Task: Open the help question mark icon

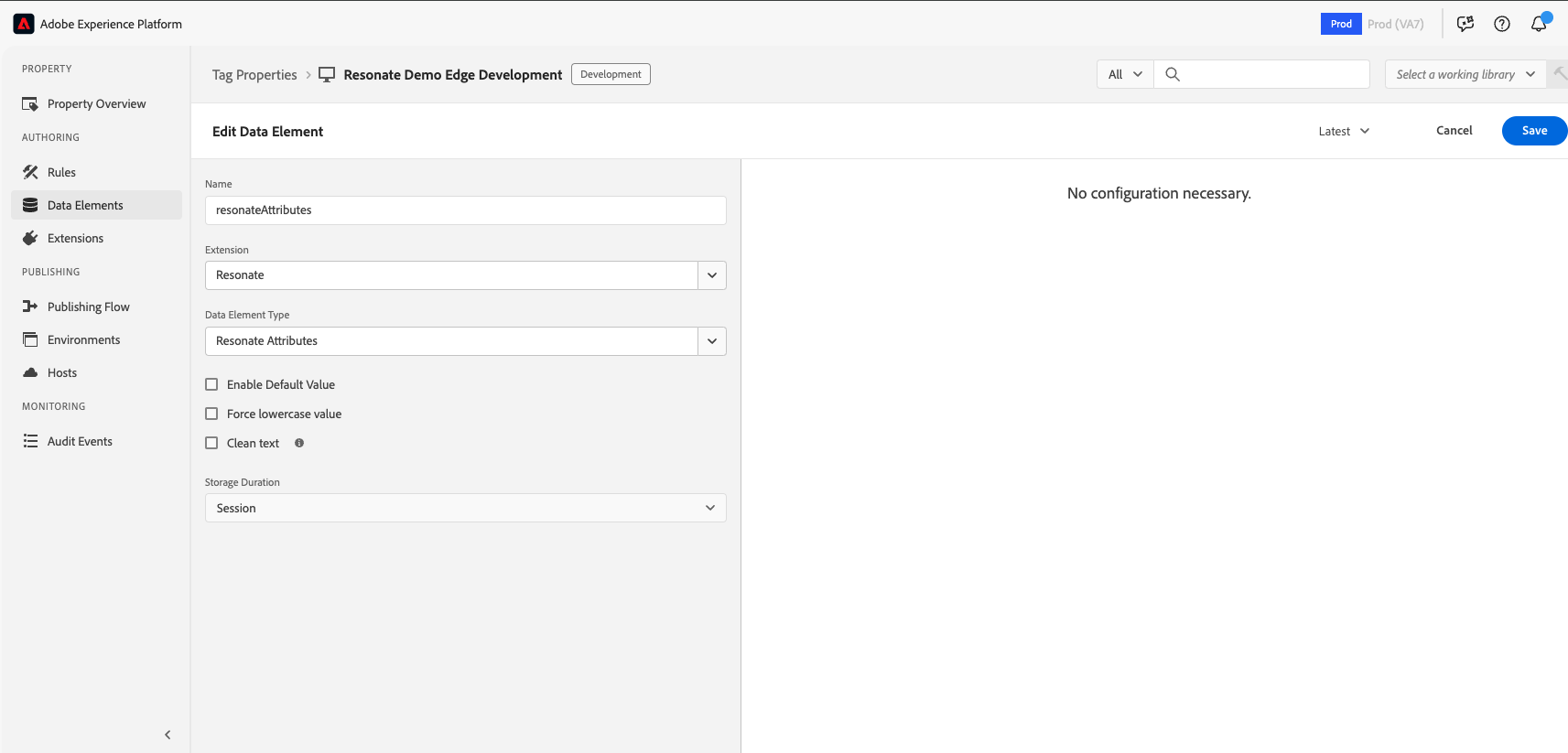Action: [1502, 24]
